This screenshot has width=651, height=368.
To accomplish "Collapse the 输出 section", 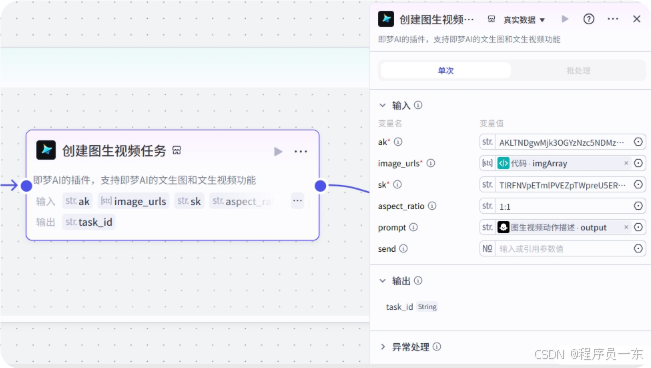I will coord(382,281).
